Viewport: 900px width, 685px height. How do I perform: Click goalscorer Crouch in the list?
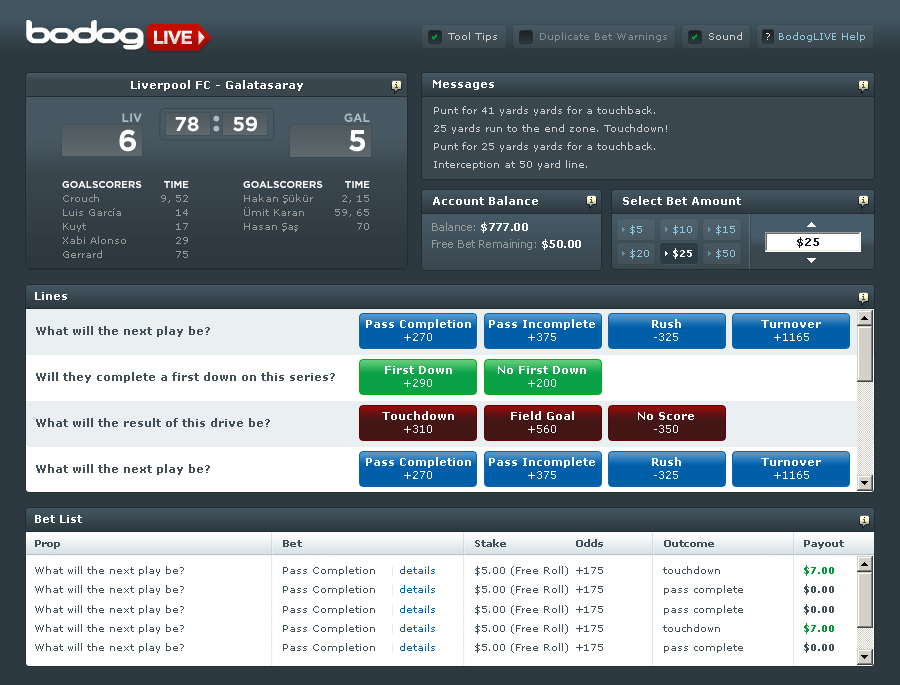81,199
